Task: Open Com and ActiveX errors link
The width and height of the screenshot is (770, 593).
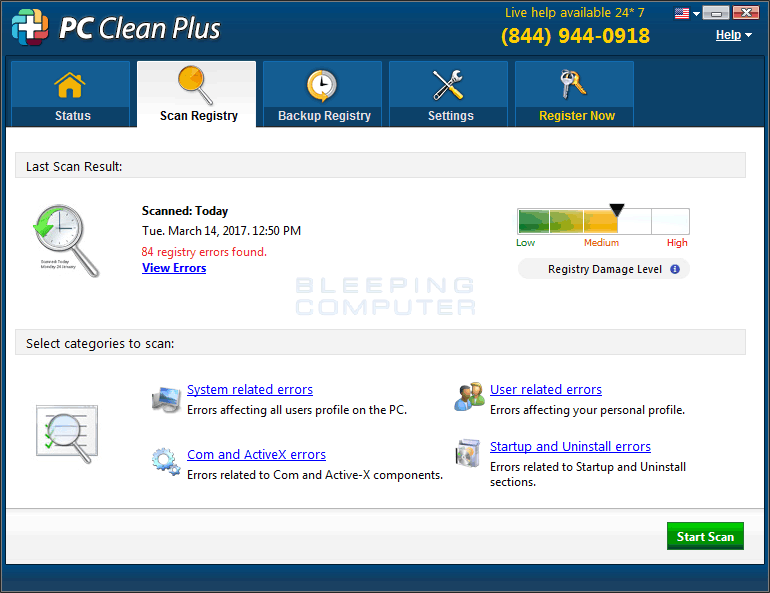Action: (256, 455)
